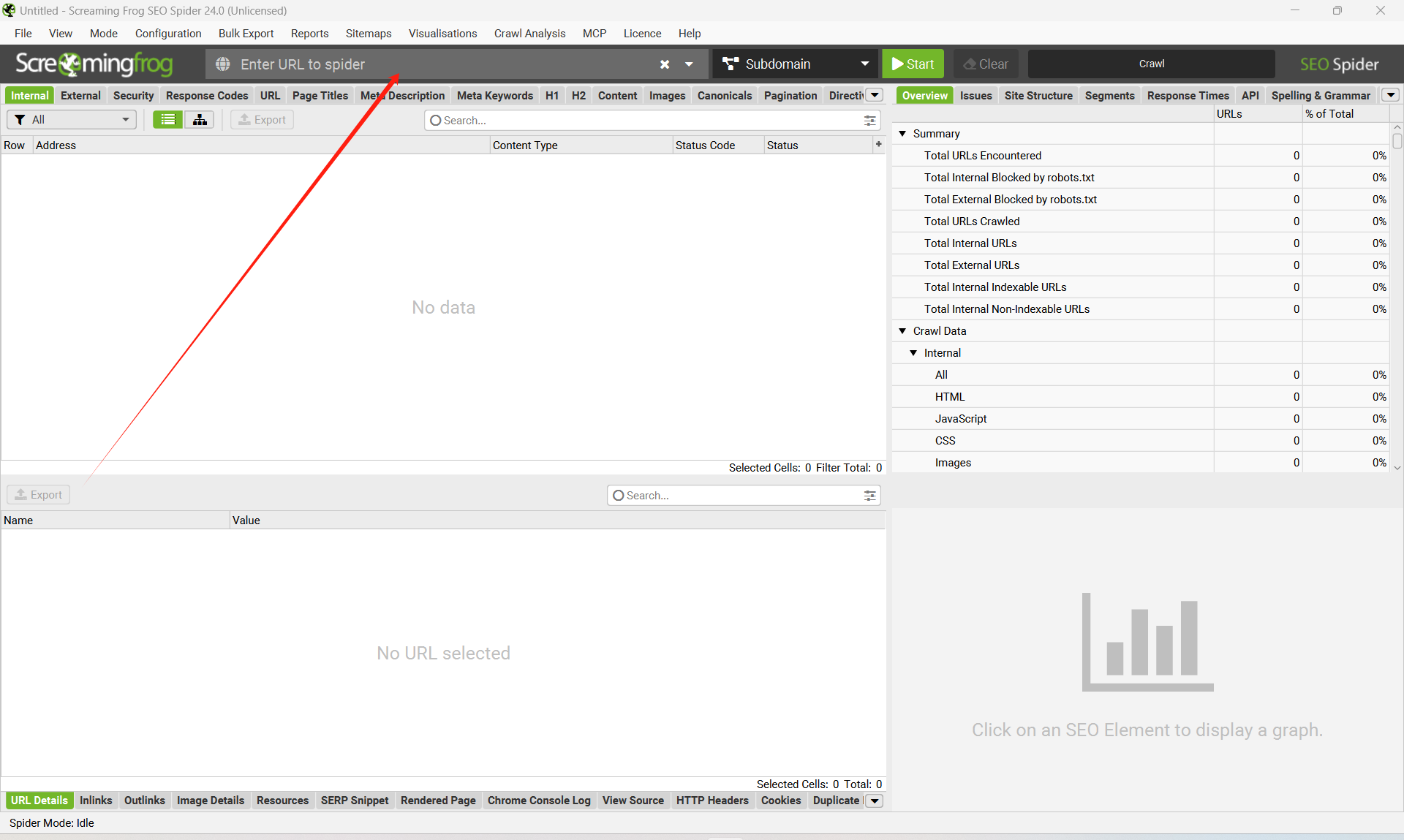
Task: Add column with plus icon
Action: (878, 145)
